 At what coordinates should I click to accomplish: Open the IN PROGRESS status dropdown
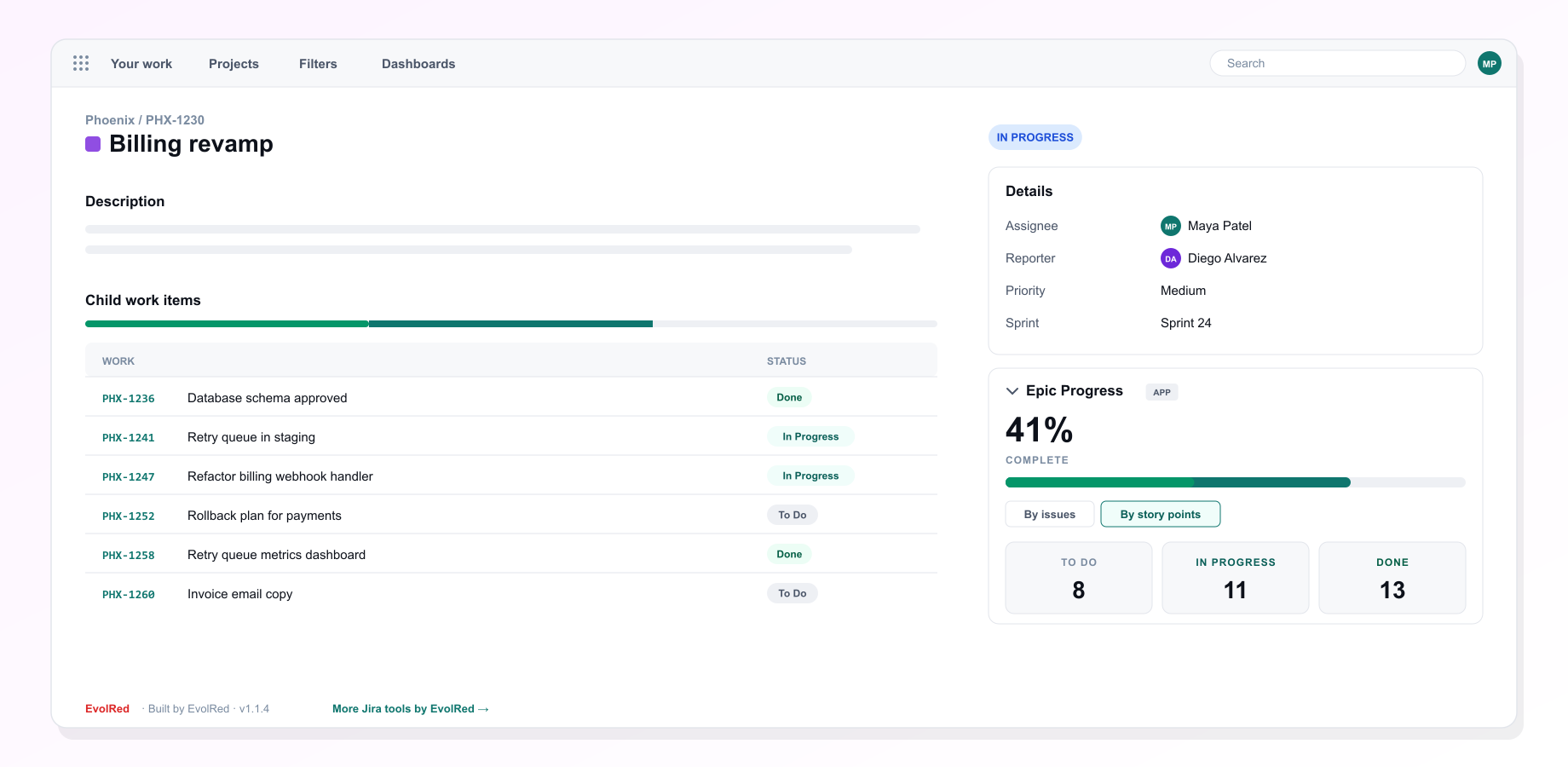(1035, 137)
